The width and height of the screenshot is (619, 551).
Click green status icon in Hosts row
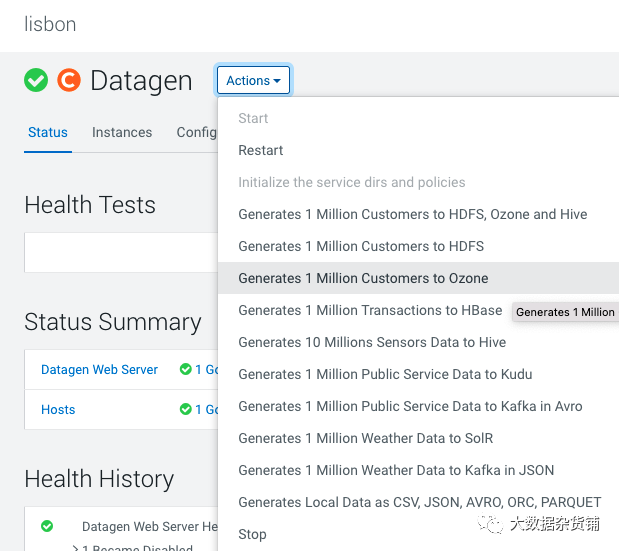pyautogui.click(x=186, y=409)
